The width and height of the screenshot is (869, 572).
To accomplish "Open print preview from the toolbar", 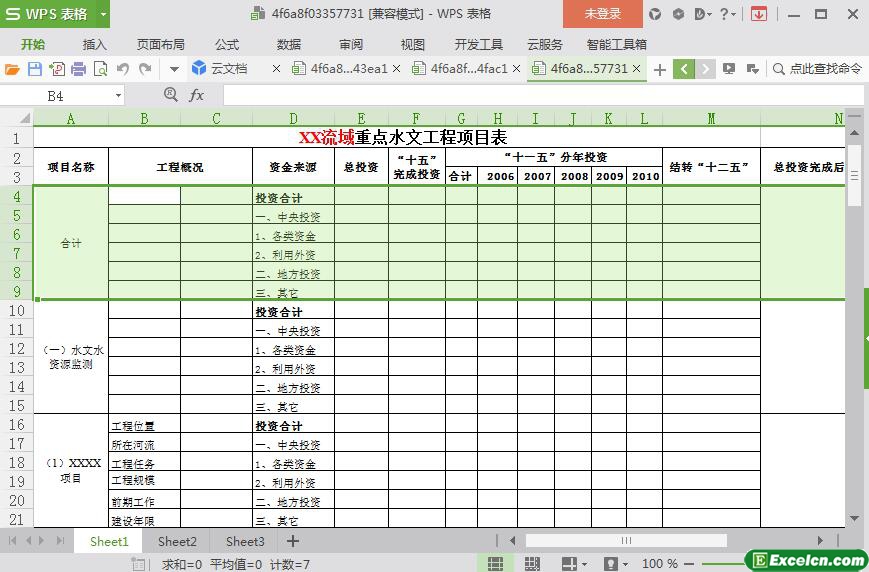I will (x=100, y=69).
